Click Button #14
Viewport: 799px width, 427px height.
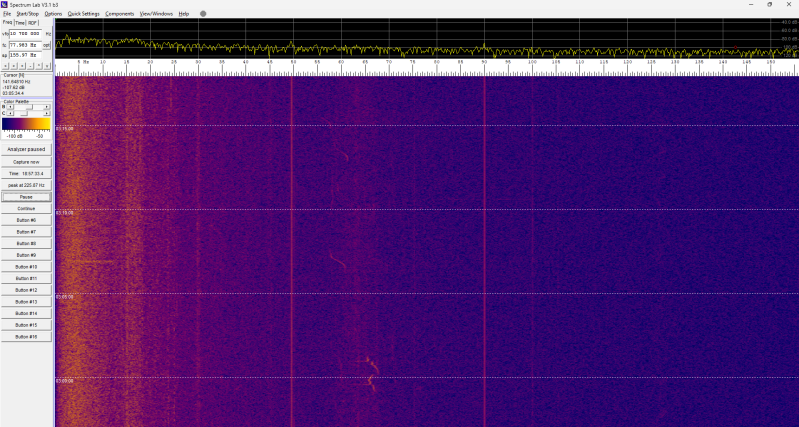point(26,314)
